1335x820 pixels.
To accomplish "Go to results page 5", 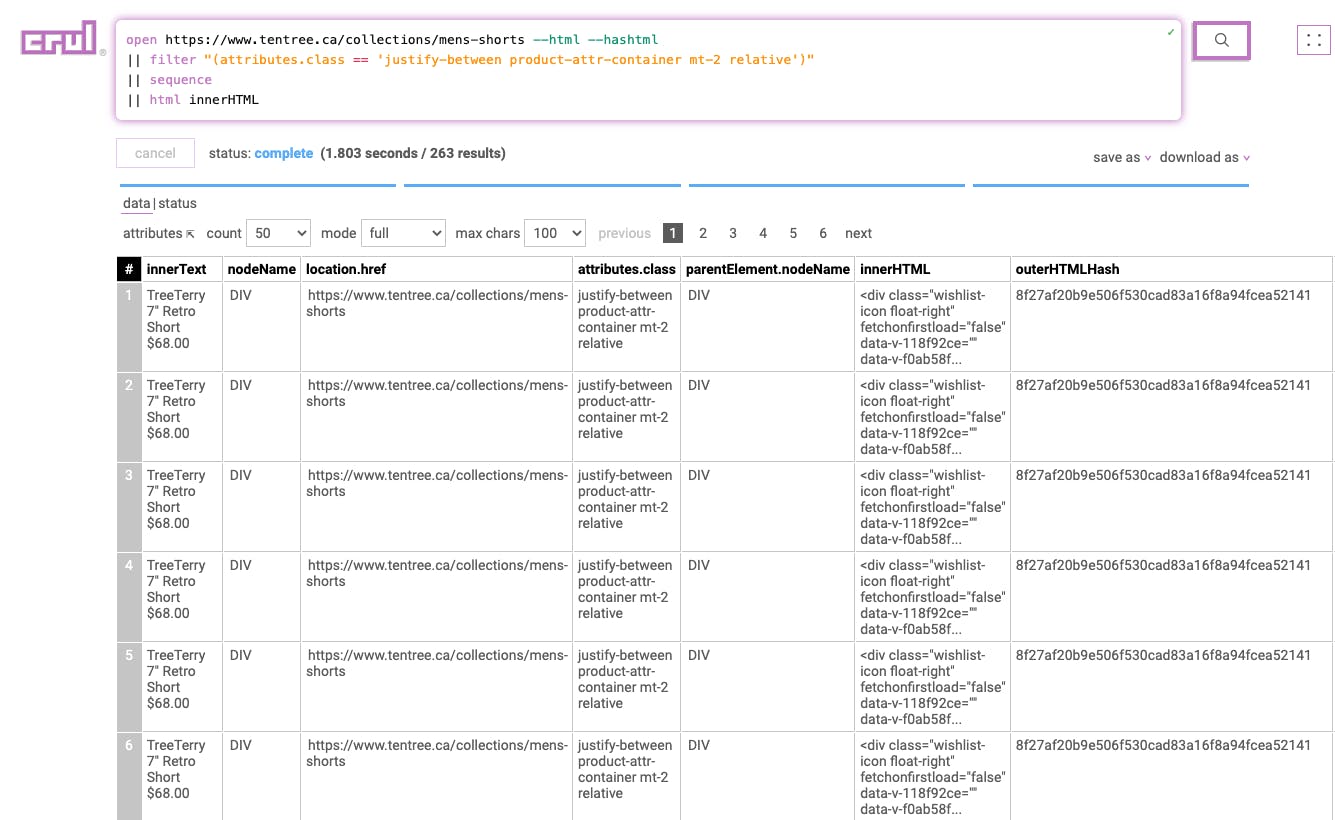I will pyautogui.click(x=793, y=233).
